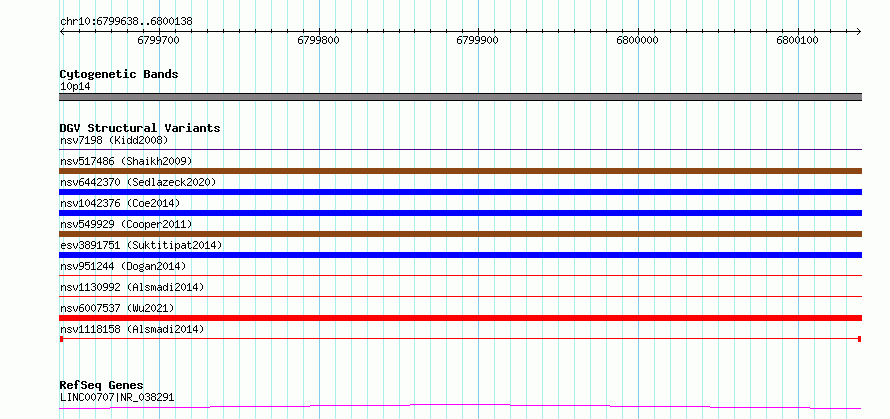Click the nsv1118158 (Alsmadi2014) label

(x=132, y=329)
